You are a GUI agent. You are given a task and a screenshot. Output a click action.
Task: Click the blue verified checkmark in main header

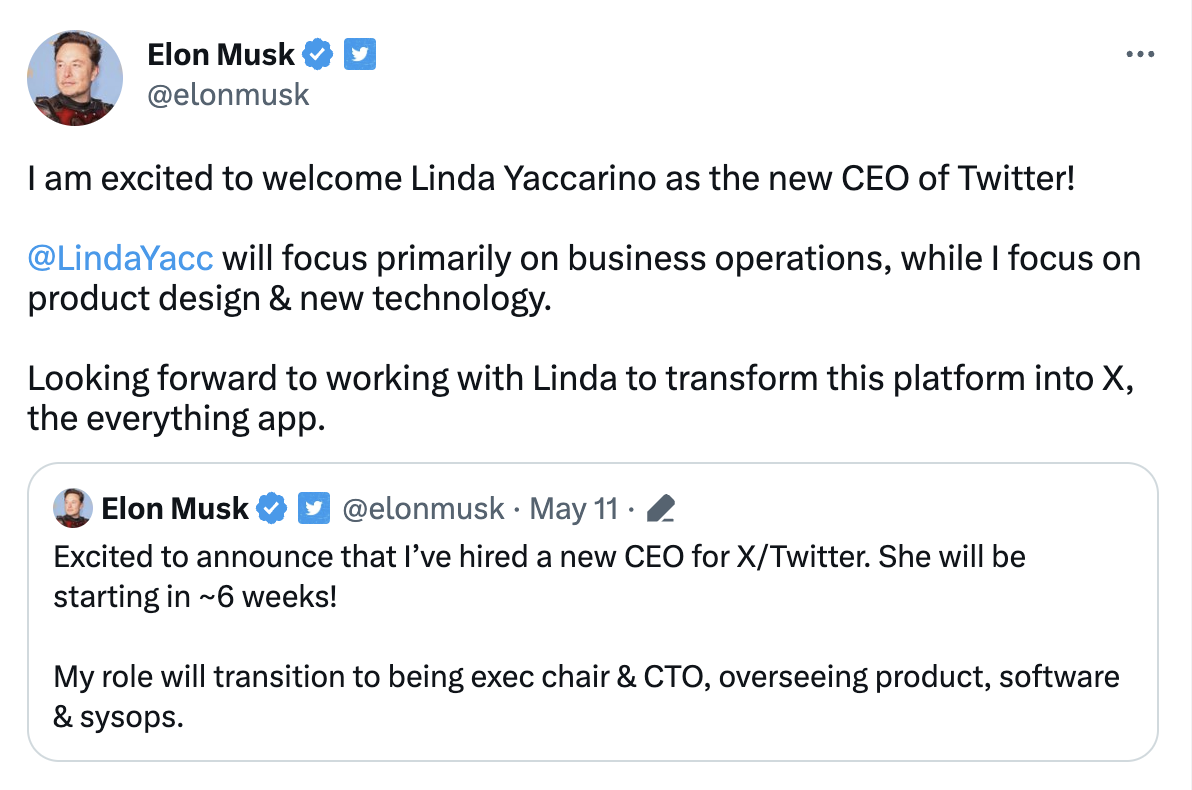(x=317, y=55)
